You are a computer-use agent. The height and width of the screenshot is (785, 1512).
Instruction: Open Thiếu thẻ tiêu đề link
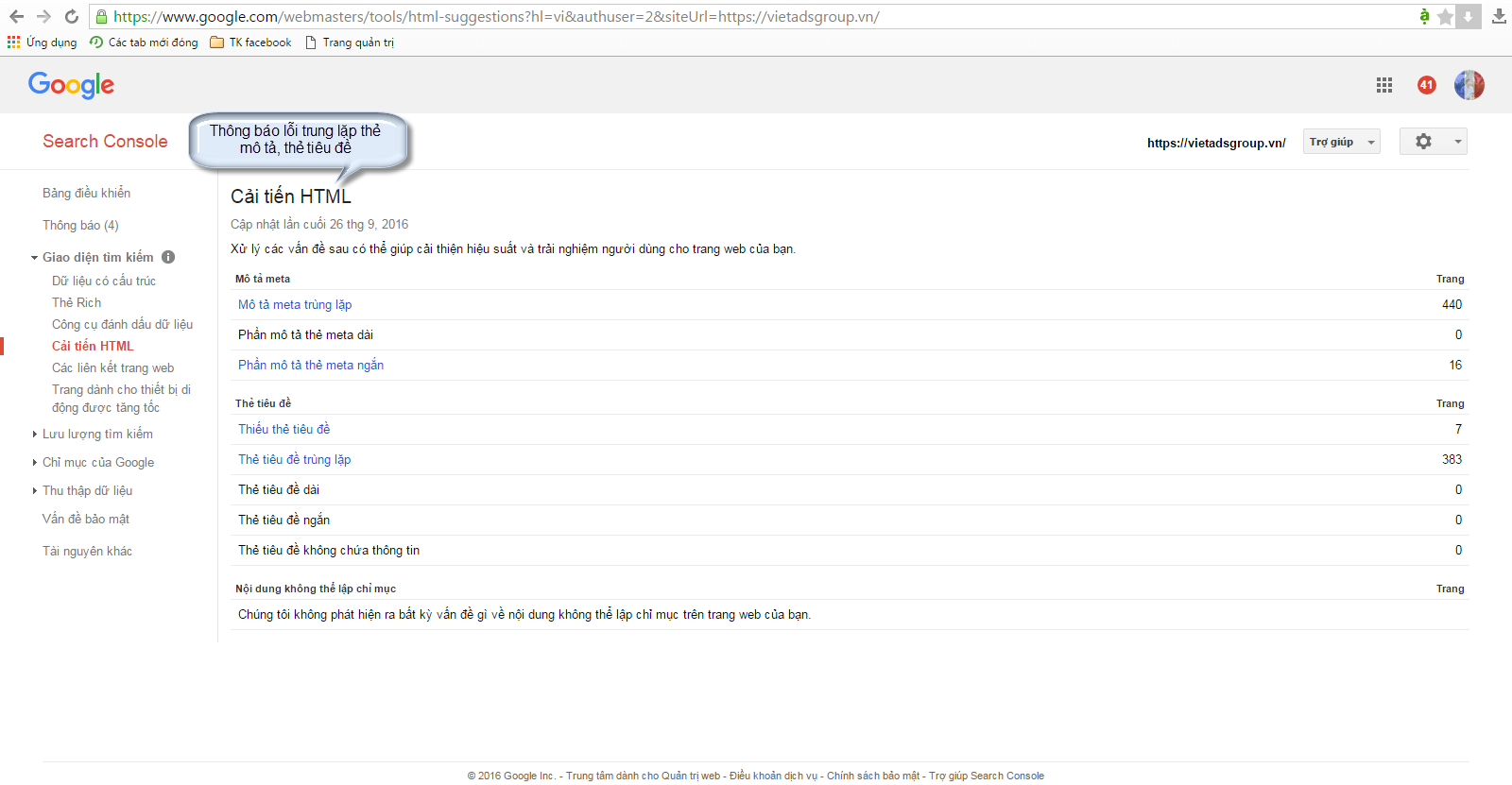coord(284,429)
